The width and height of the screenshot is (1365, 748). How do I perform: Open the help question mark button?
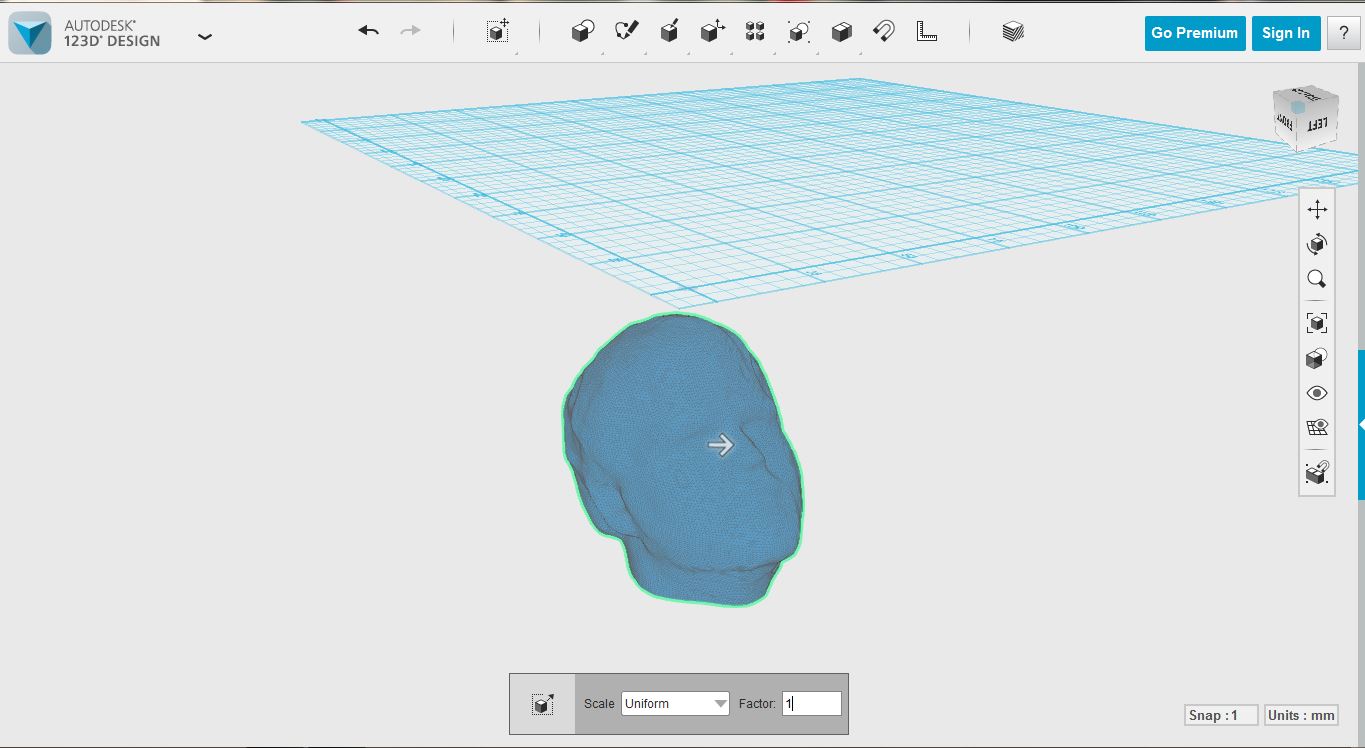(x=1343, y=33)
